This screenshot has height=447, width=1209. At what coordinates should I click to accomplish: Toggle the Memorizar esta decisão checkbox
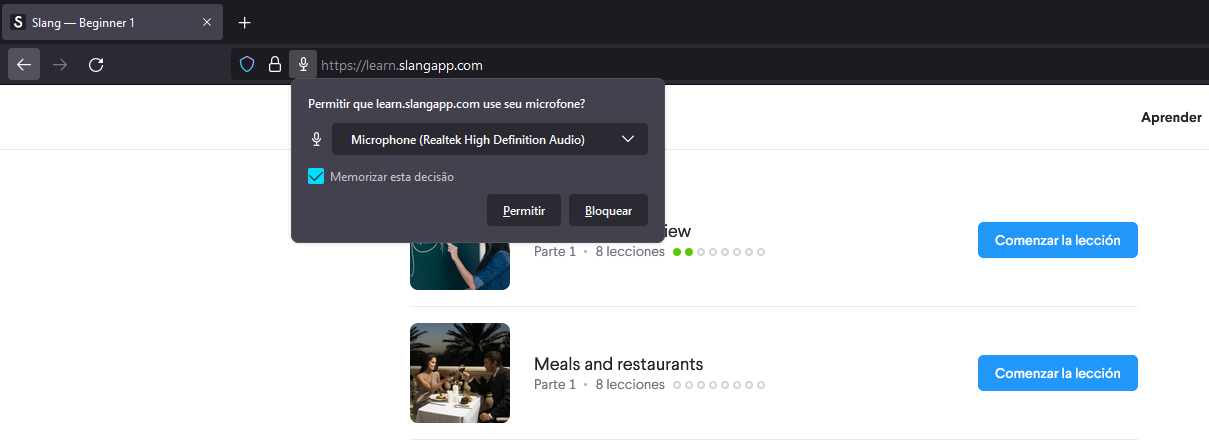click(316, 177)
